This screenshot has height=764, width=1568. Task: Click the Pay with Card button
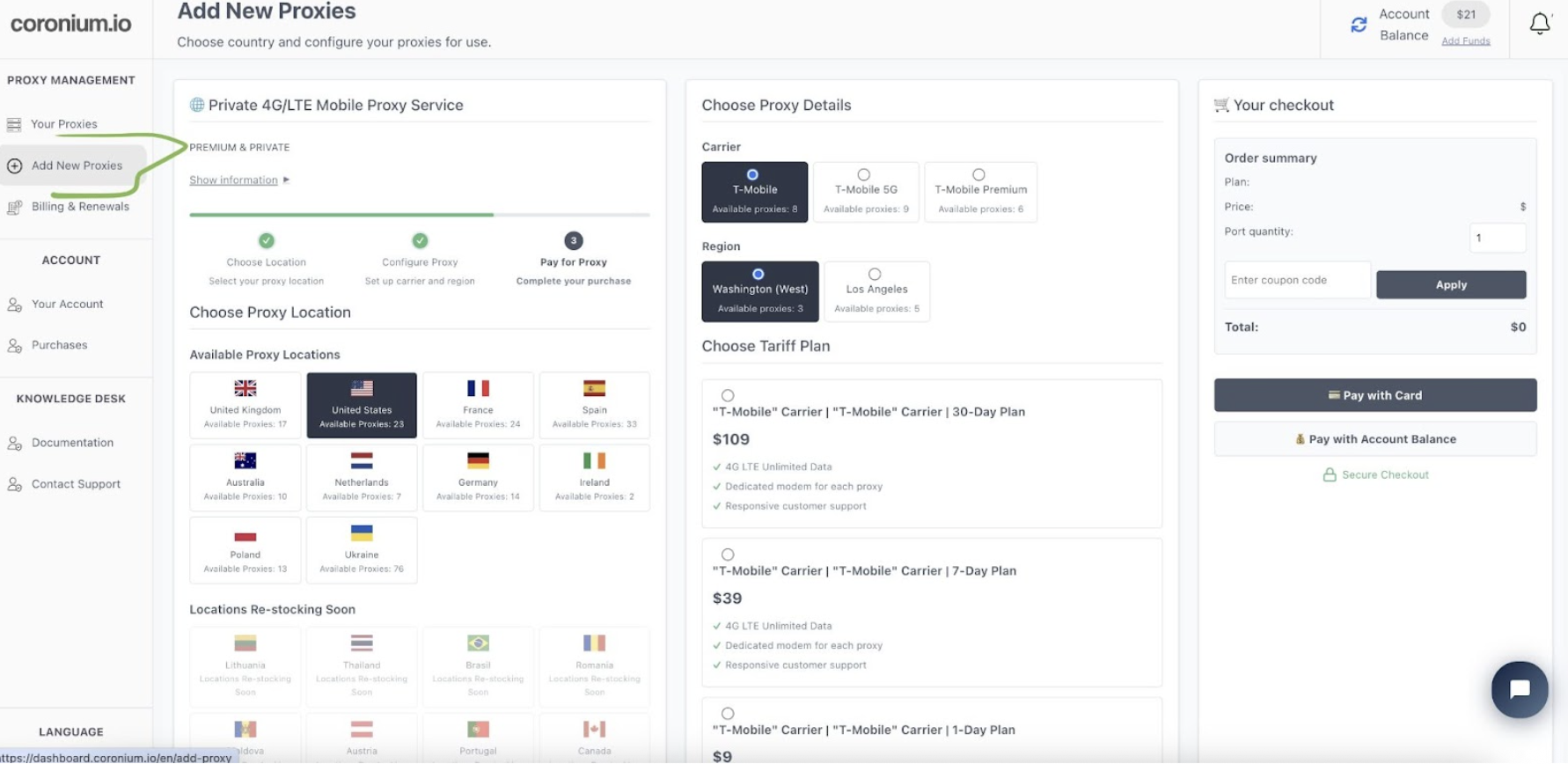(1374, 395)
